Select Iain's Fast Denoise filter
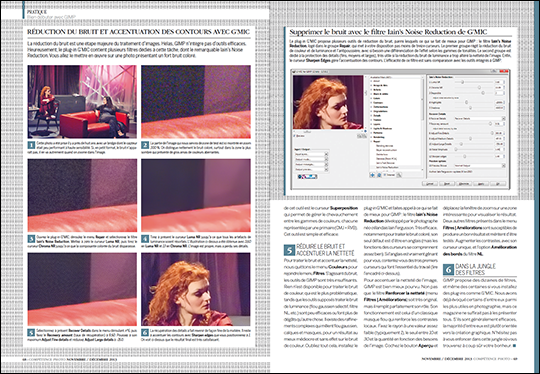This screenshot has width=540, height=374. click(385, 163)
